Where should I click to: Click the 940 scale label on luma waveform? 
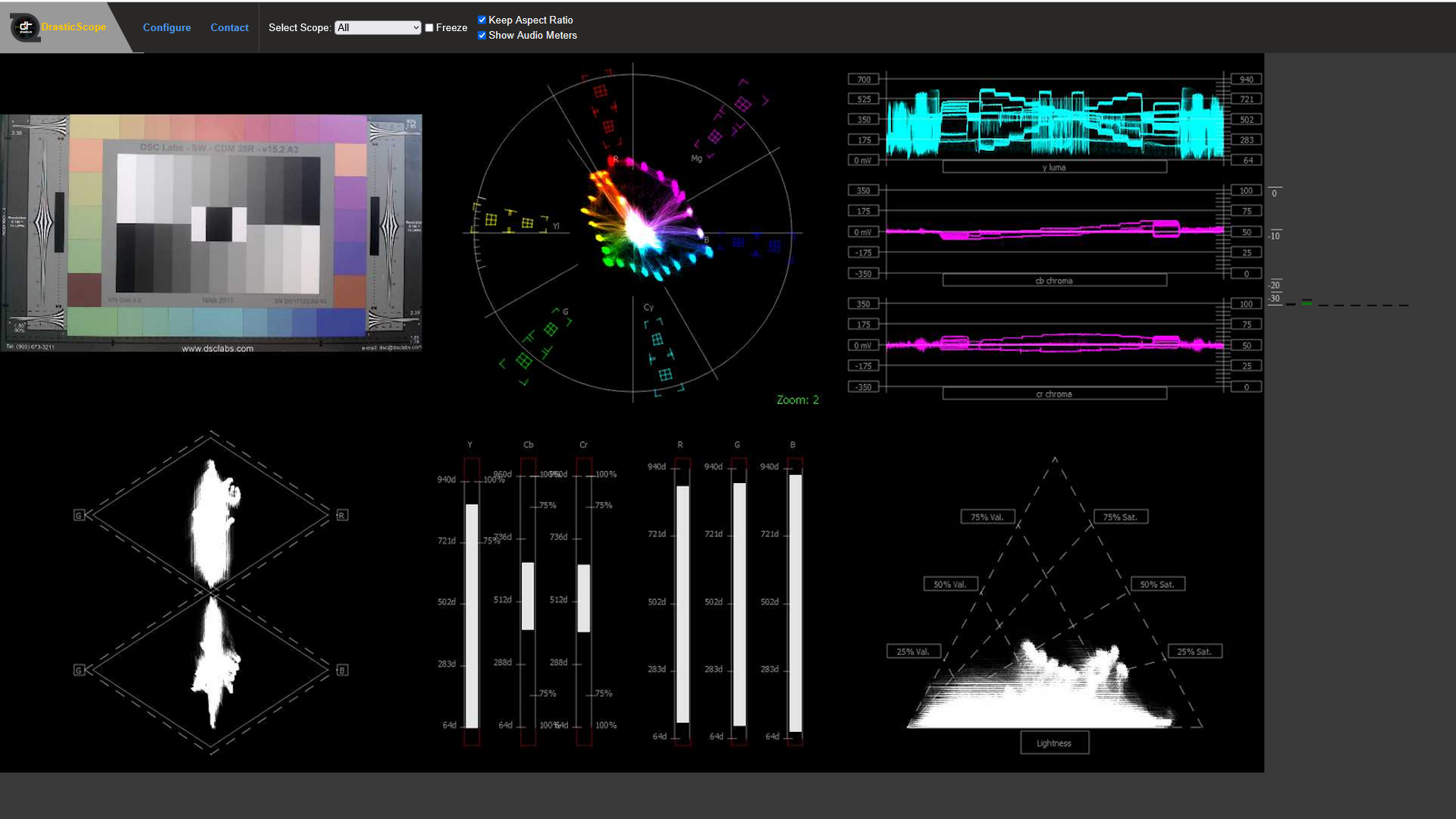click(1247, 80)
